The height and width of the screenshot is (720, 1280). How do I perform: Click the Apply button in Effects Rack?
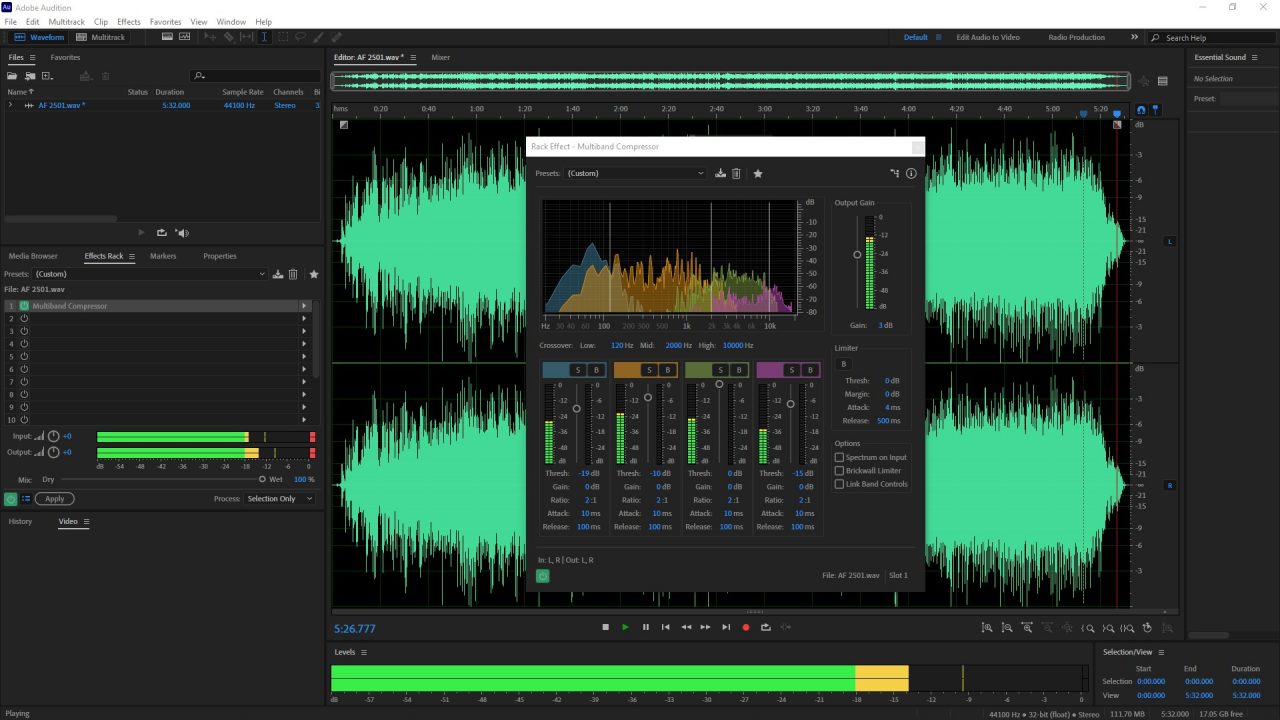tap(54, 498)
